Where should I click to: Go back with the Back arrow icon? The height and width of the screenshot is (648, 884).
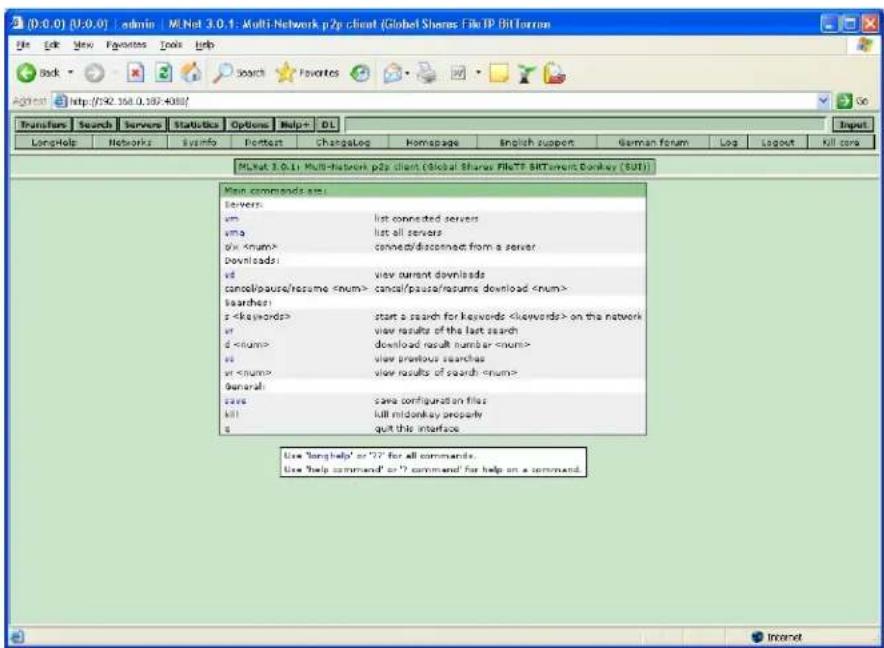(x=26, y=73)
